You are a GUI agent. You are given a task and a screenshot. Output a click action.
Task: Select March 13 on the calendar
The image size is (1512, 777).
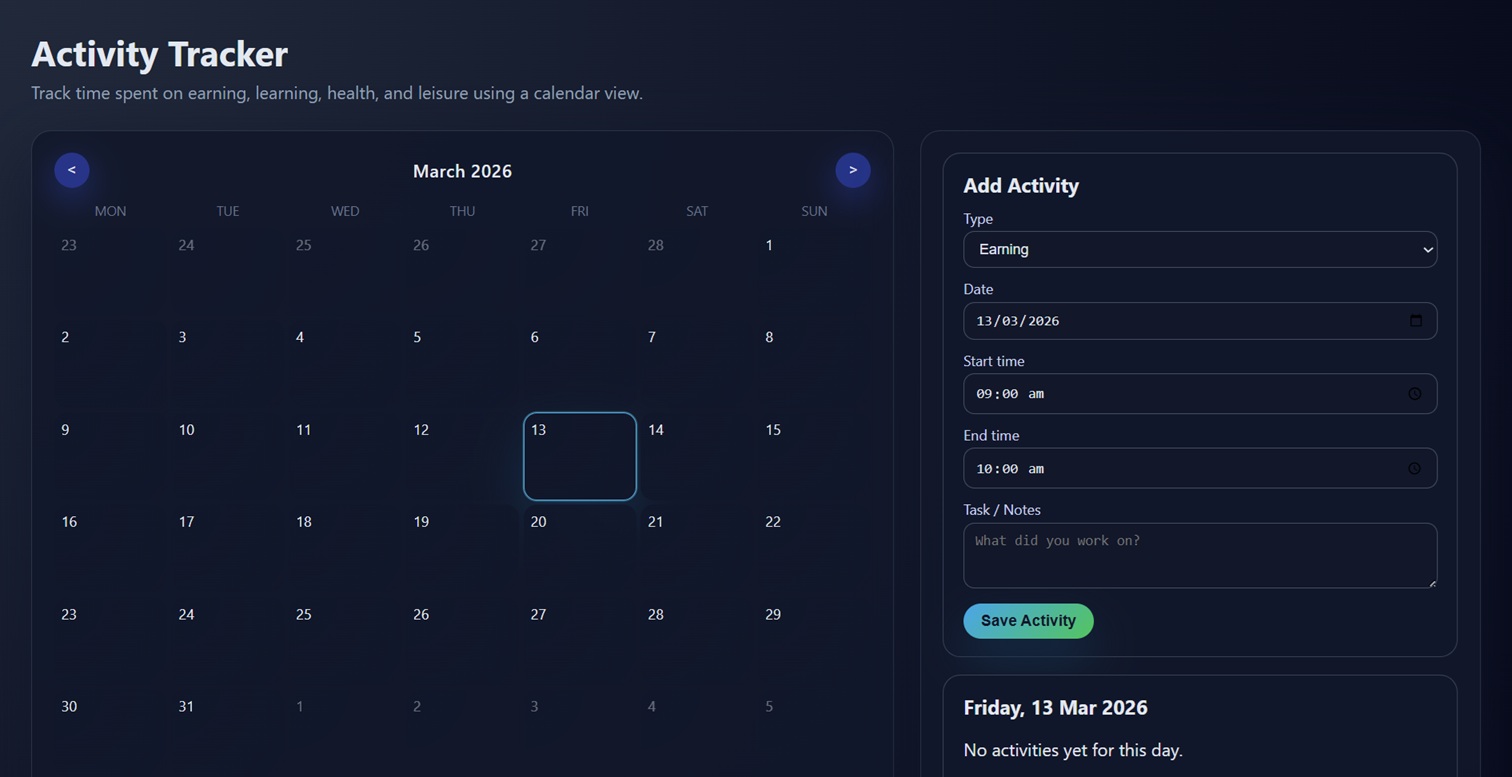(580, 456)
